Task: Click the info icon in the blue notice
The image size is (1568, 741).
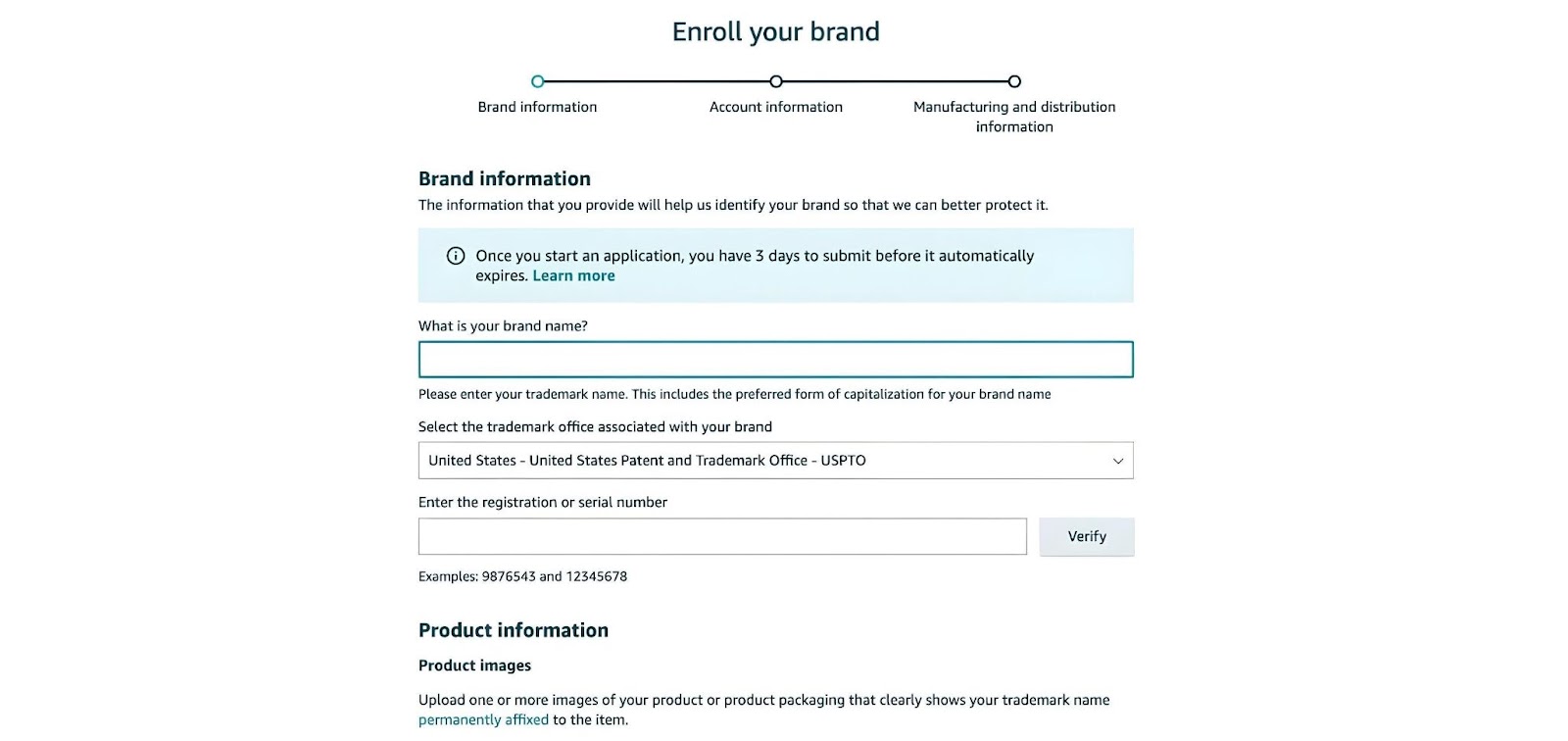Action: click(x=456, y=256)
